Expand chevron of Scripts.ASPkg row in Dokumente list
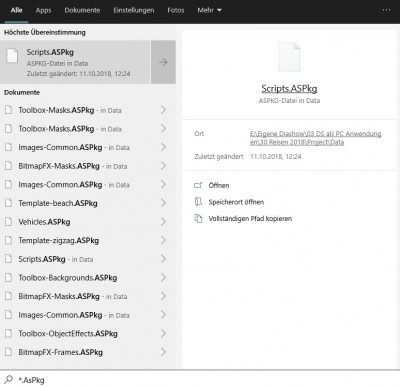 point(163,259)
